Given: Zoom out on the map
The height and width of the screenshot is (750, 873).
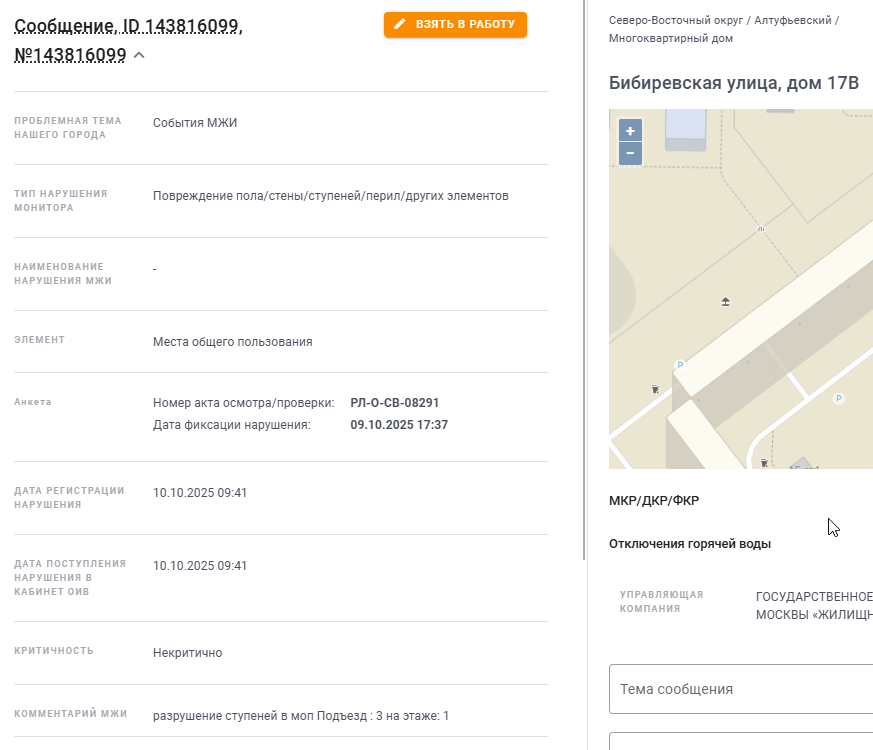Looking at the screenshot, I should (630, 153).
